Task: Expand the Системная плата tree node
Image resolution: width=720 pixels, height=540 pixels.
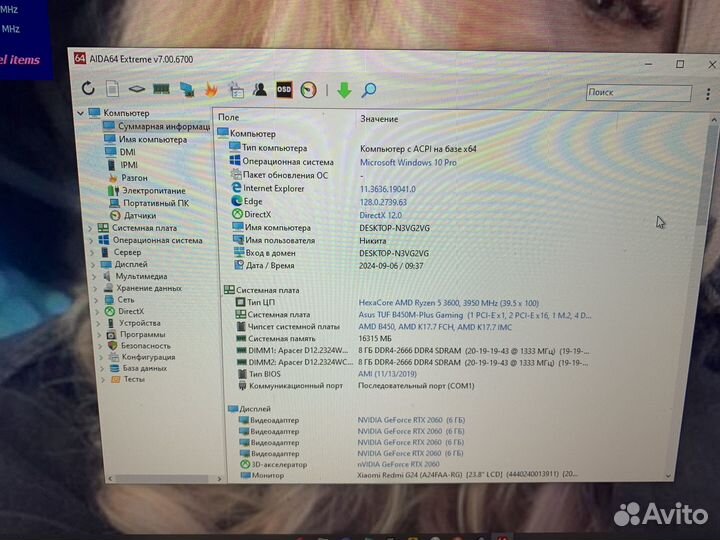Action: [x=90, y=228]
